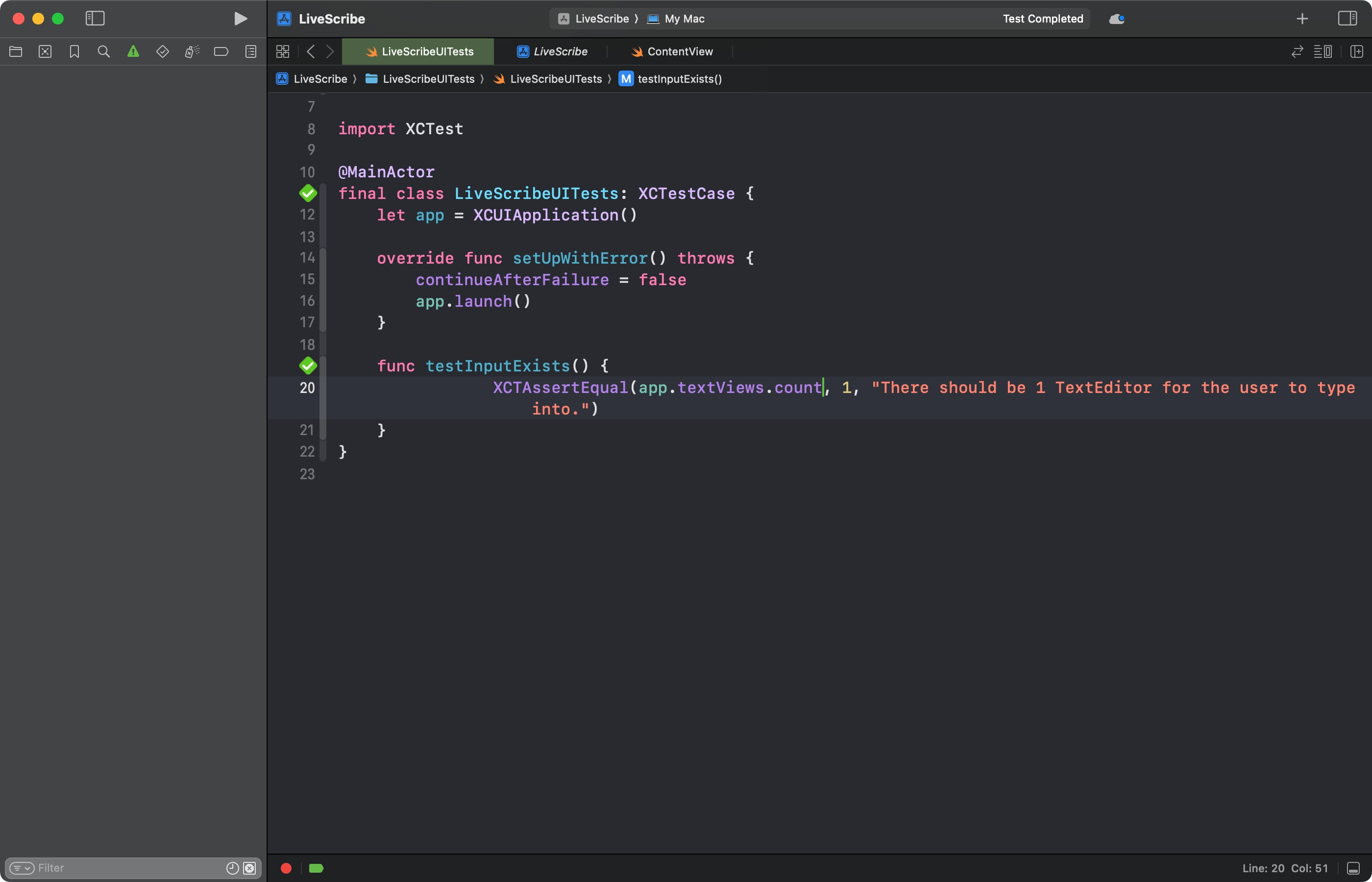Open the LiveScribe scheme selector
Screen dimensions: 1372x882
tap(600, 18)
